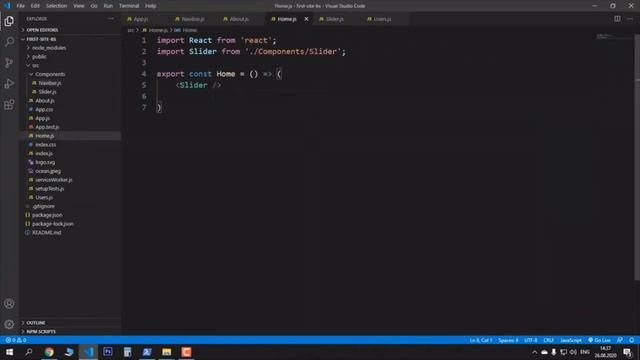Switch to App.js tab

tap(141, 19)
